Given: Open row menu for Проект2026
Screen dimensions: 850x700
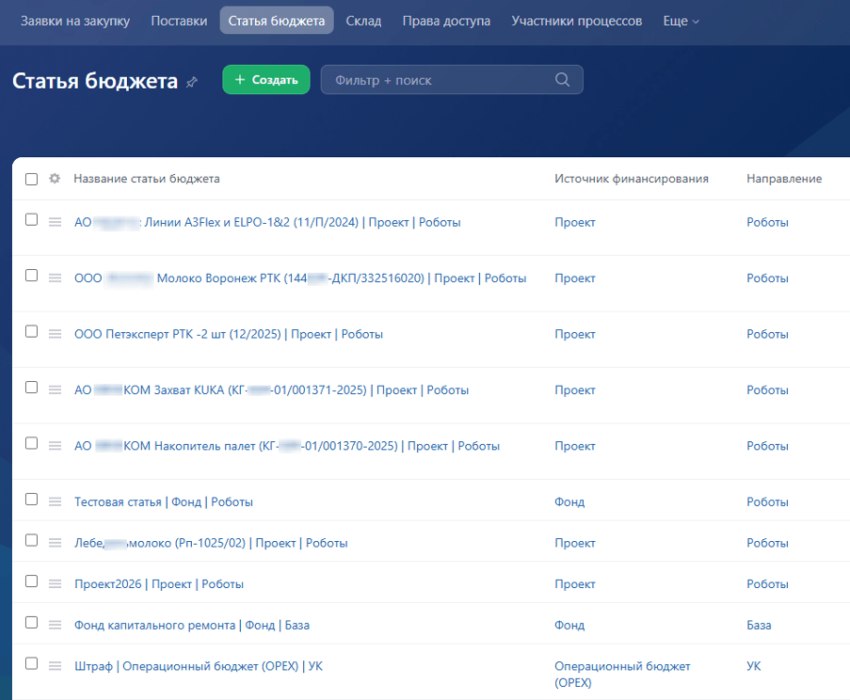Looking at the screenshot, I should click(55, 583).
